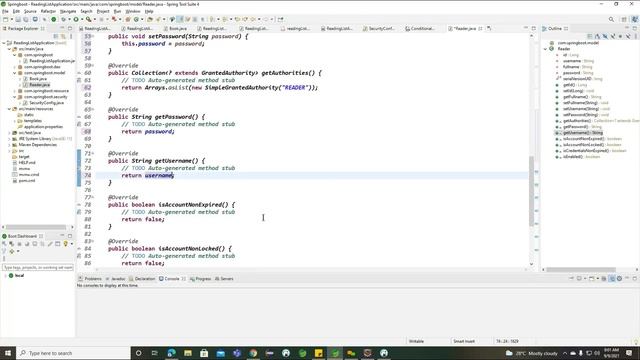This screenshot has width=640, height=360.
Task: Click the editor vertical scrollbar thumb
Action: tap(531, 191)
